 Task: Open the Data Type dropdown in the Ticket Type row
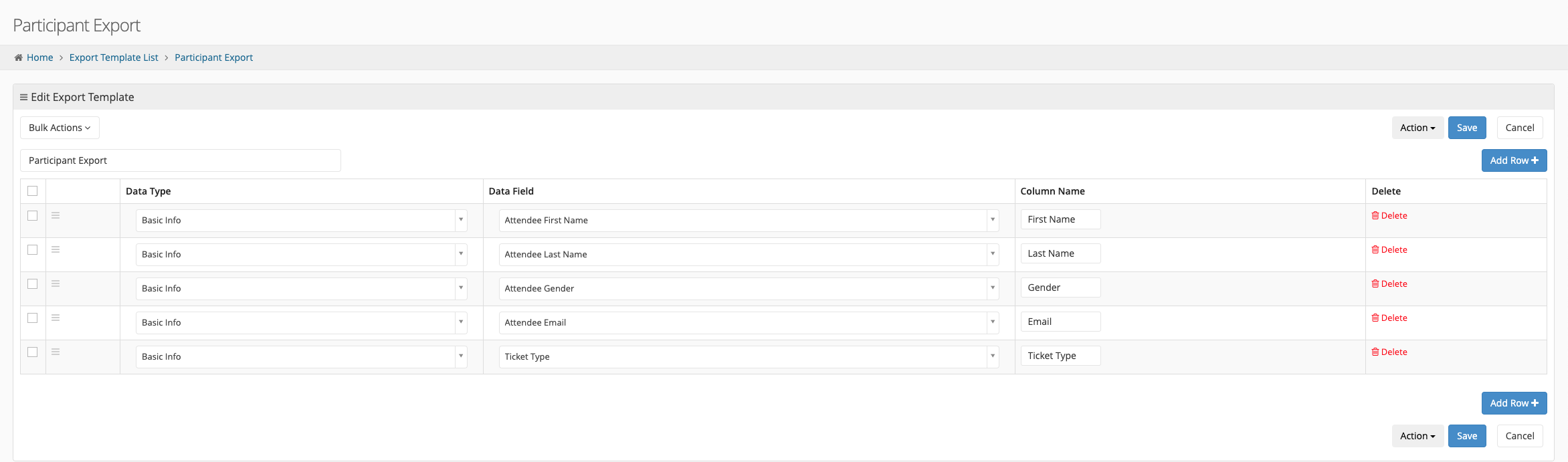point(301,356)
